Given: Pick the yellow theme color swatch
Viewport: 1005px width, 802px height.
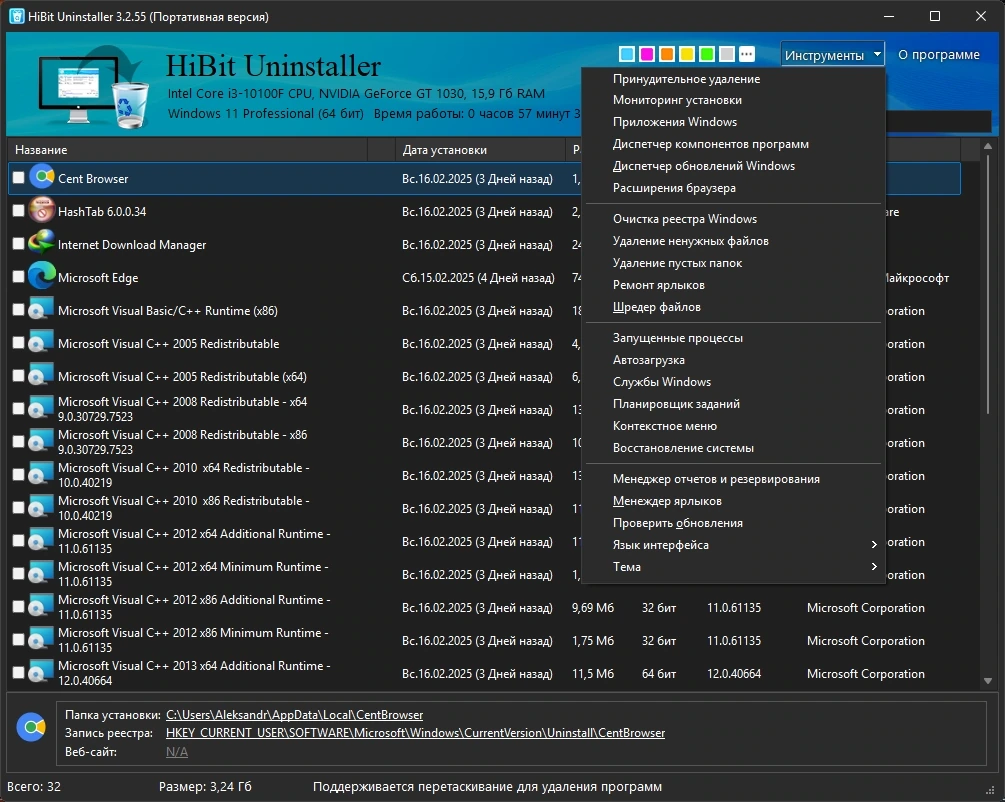Looking at the screenshot, I should coord(686,54).
